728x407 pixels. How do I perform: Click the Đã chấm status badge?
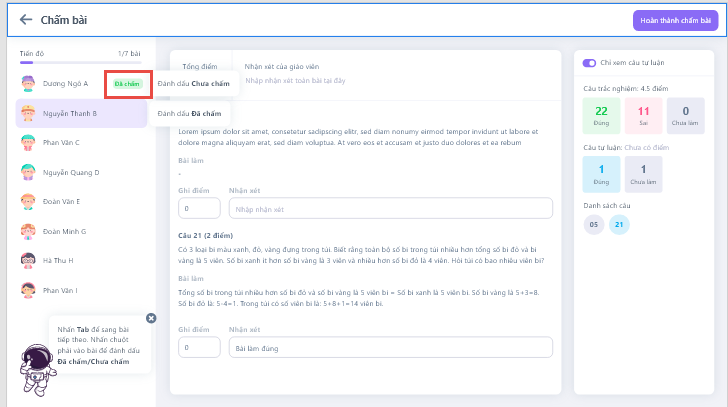(x=128, y=84)
